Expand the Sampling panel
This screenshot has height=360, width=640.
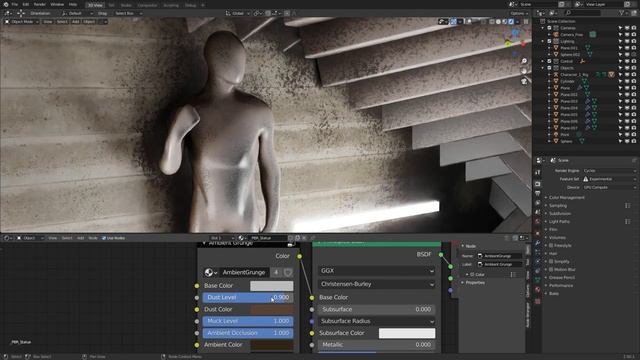coord(558,206)
